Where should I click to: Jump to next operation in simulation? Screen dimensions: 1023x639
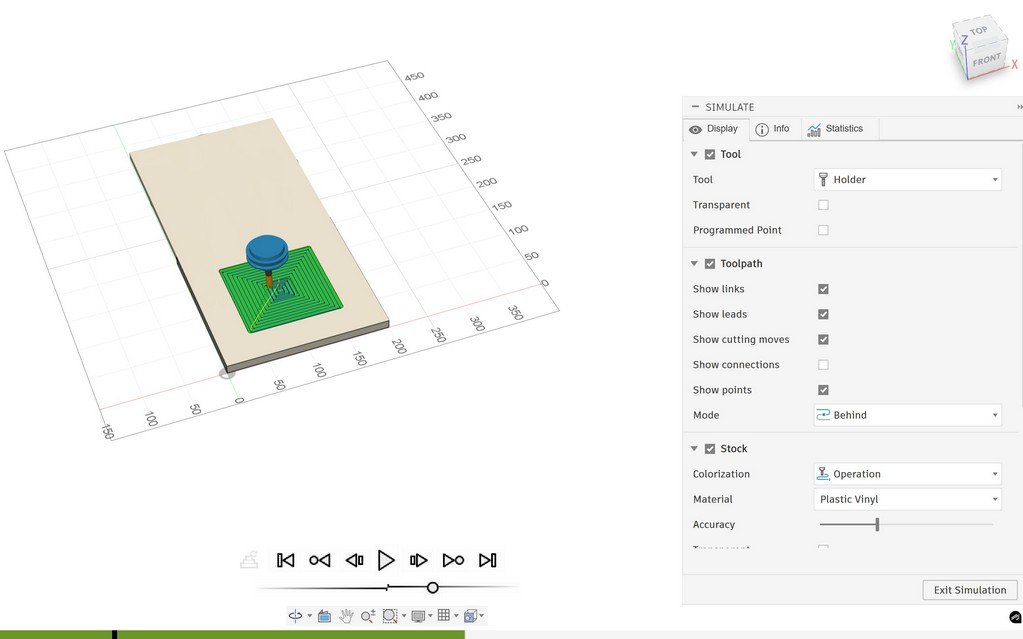(453, 560)
